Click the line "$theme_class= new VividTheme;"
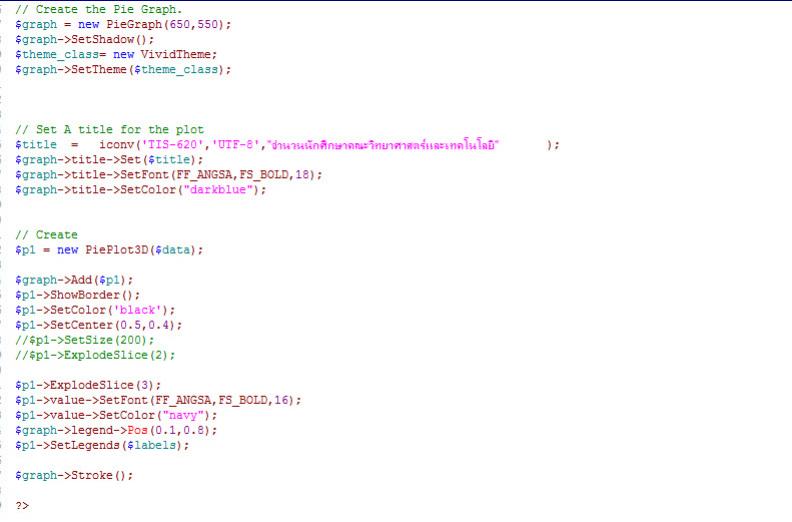Screen dimensions: 792x522 coord(116,55)
